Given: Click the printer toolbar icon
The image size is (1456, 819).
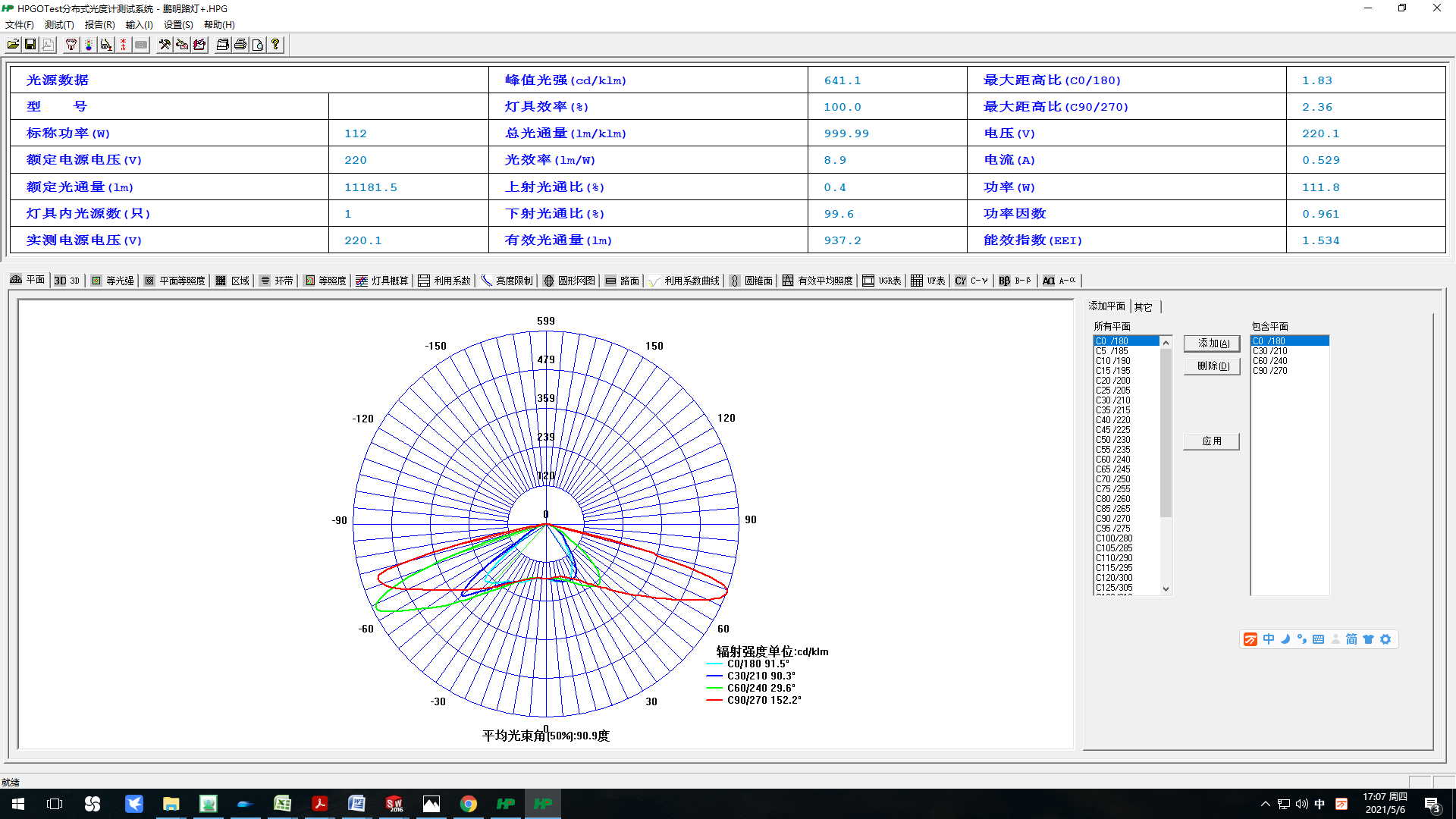Looking at the screenshot, I should [x=240, y=45].
